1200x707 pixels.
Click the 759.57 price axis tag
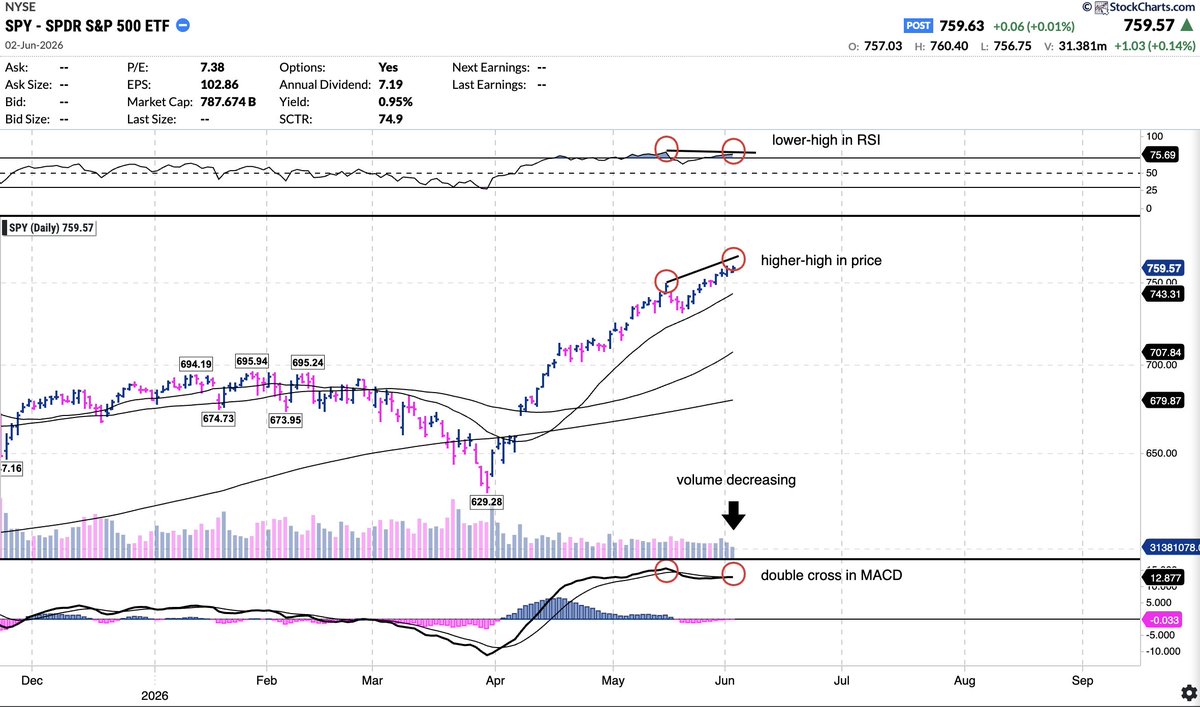click(1163, 268)
